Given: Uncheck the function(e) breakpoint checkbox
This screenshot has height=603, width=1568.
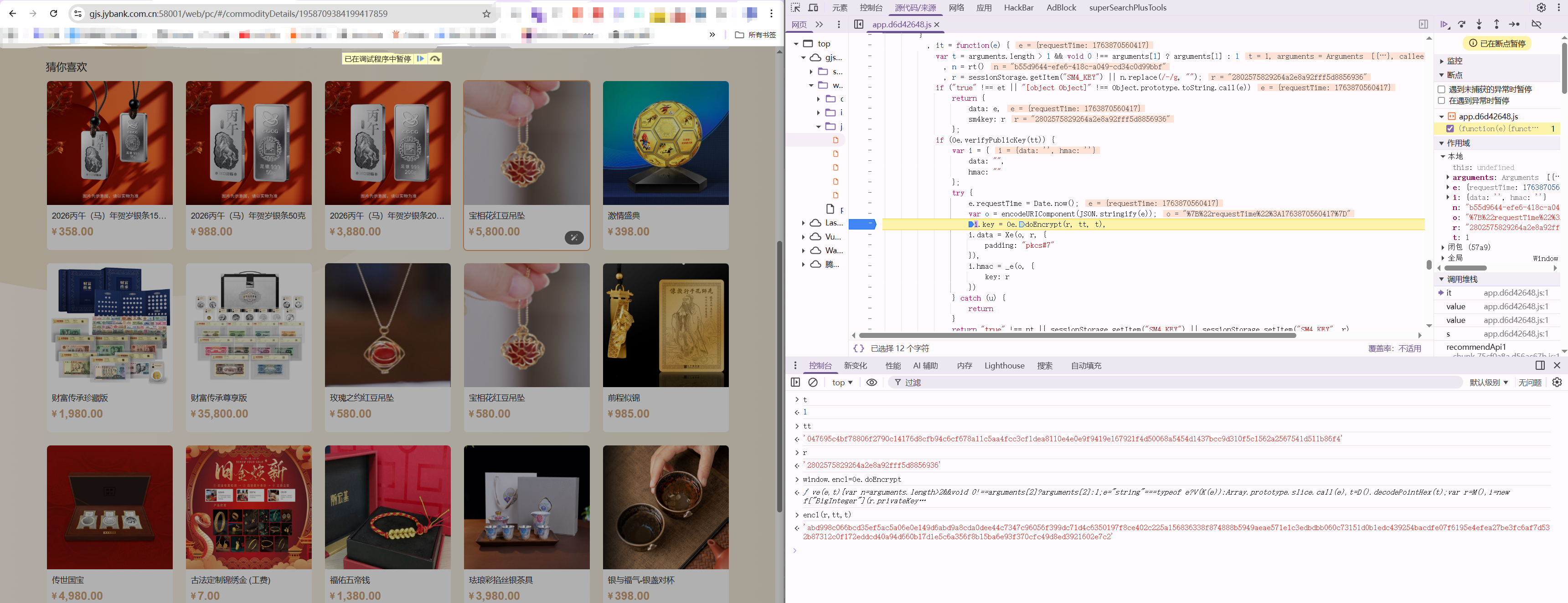Looking at the screenshot, I should [x=1450, y=129].
